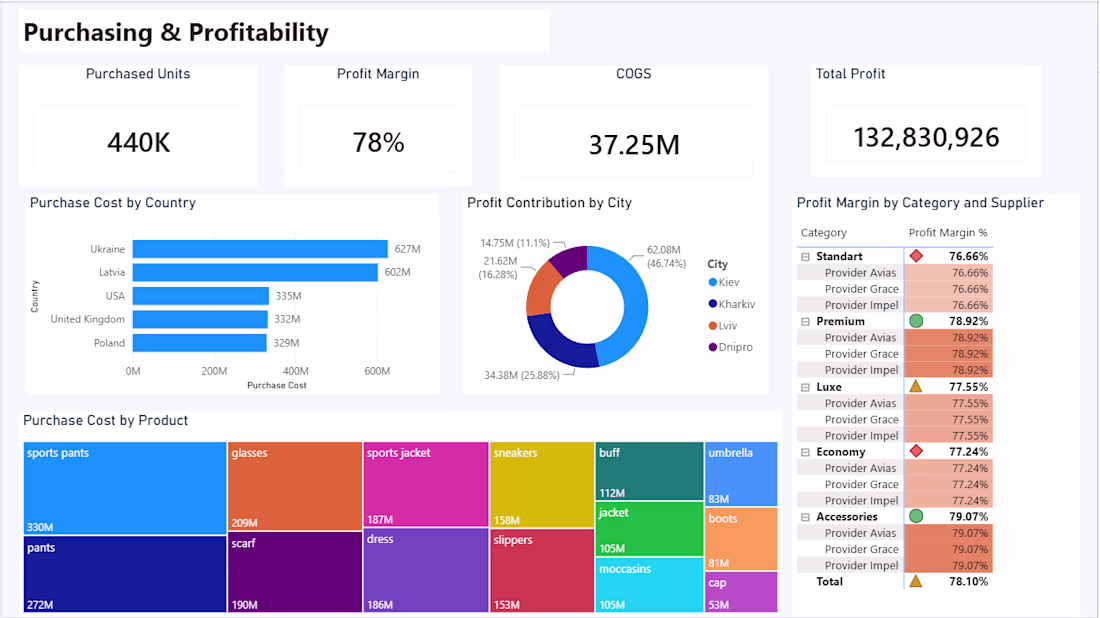Select the sneakers treemap tile
The width and height of the screenshot is (1100, 618).
click(x=542, y=485)
